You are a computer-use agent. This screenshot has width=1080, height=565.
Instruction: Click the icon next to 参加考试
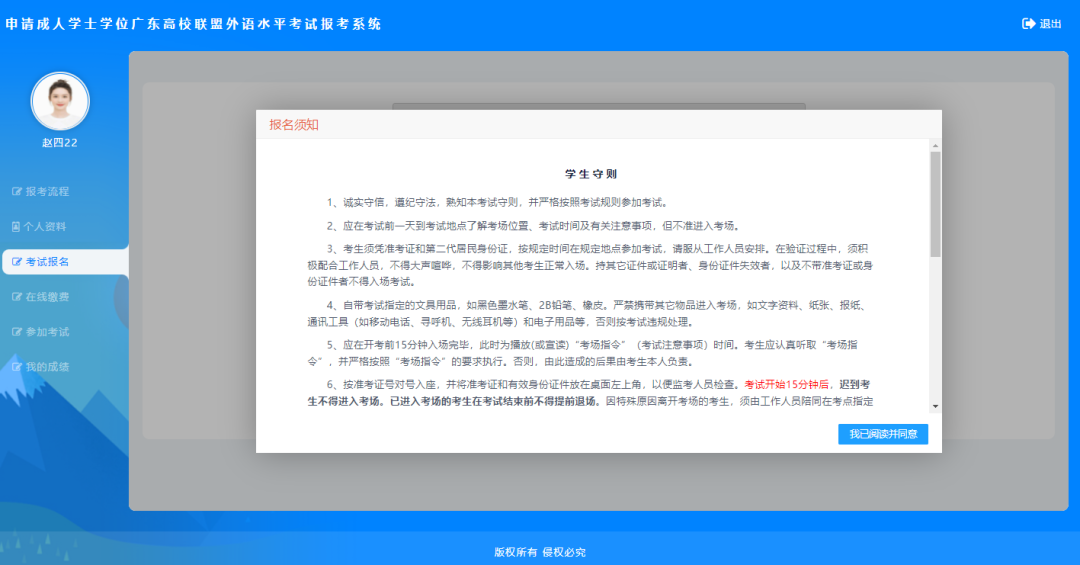click(x=16, y=332)
